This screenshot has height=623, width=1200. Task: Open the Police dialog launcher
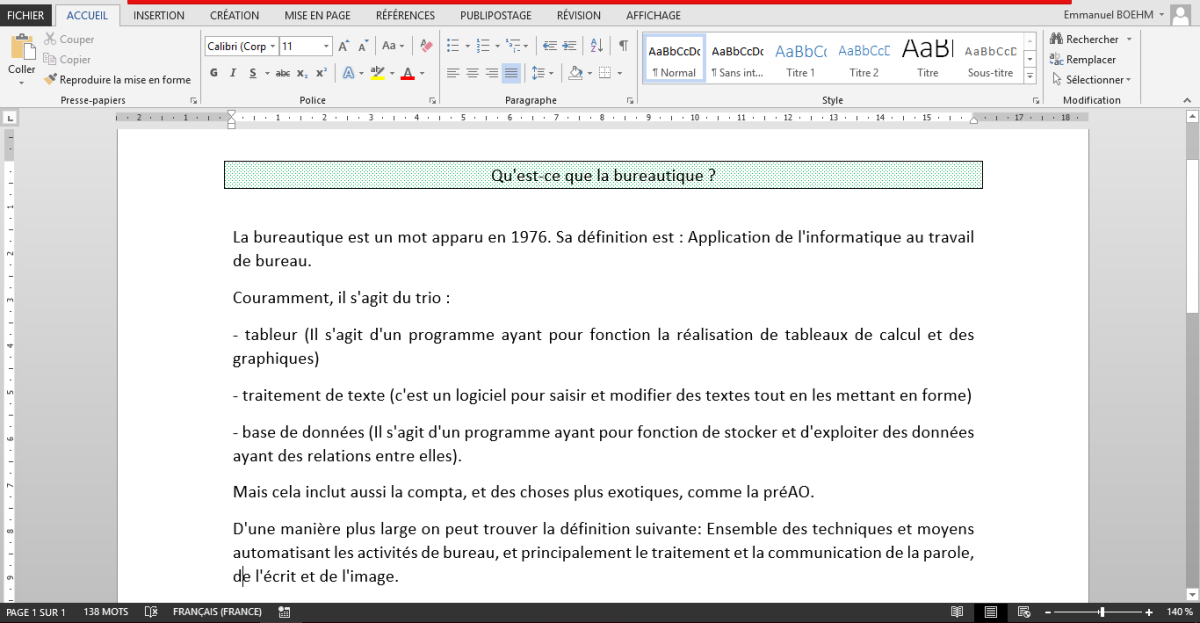click(x=432, y=101)
